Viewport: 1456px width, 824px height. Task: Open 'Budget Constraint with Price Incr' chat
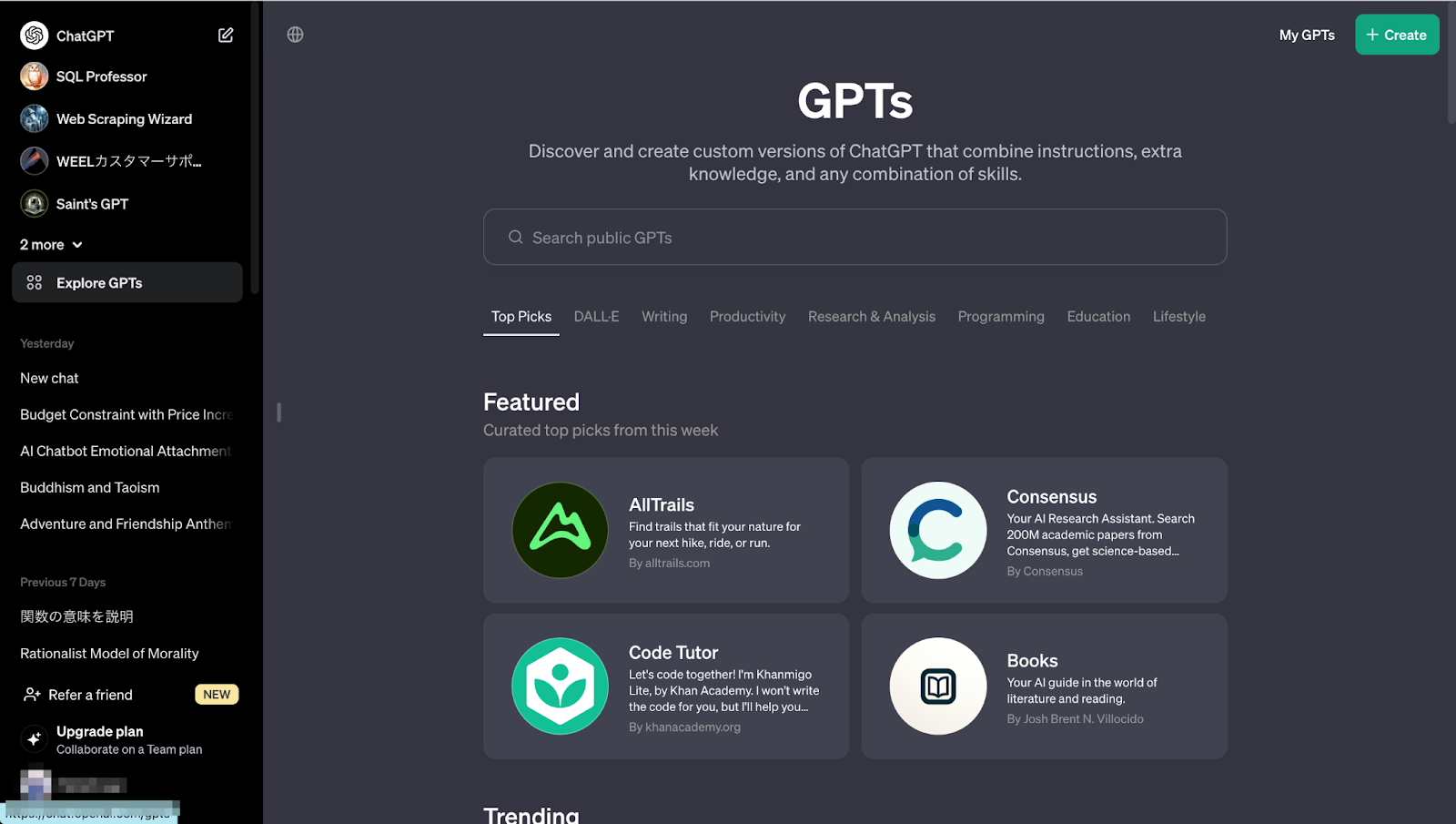(126, 414)
